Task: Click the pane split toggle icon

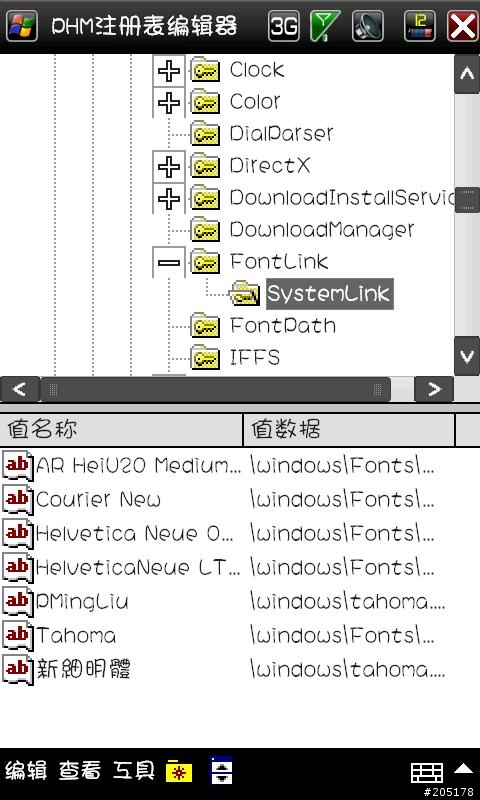Action: tap(221, 770)
